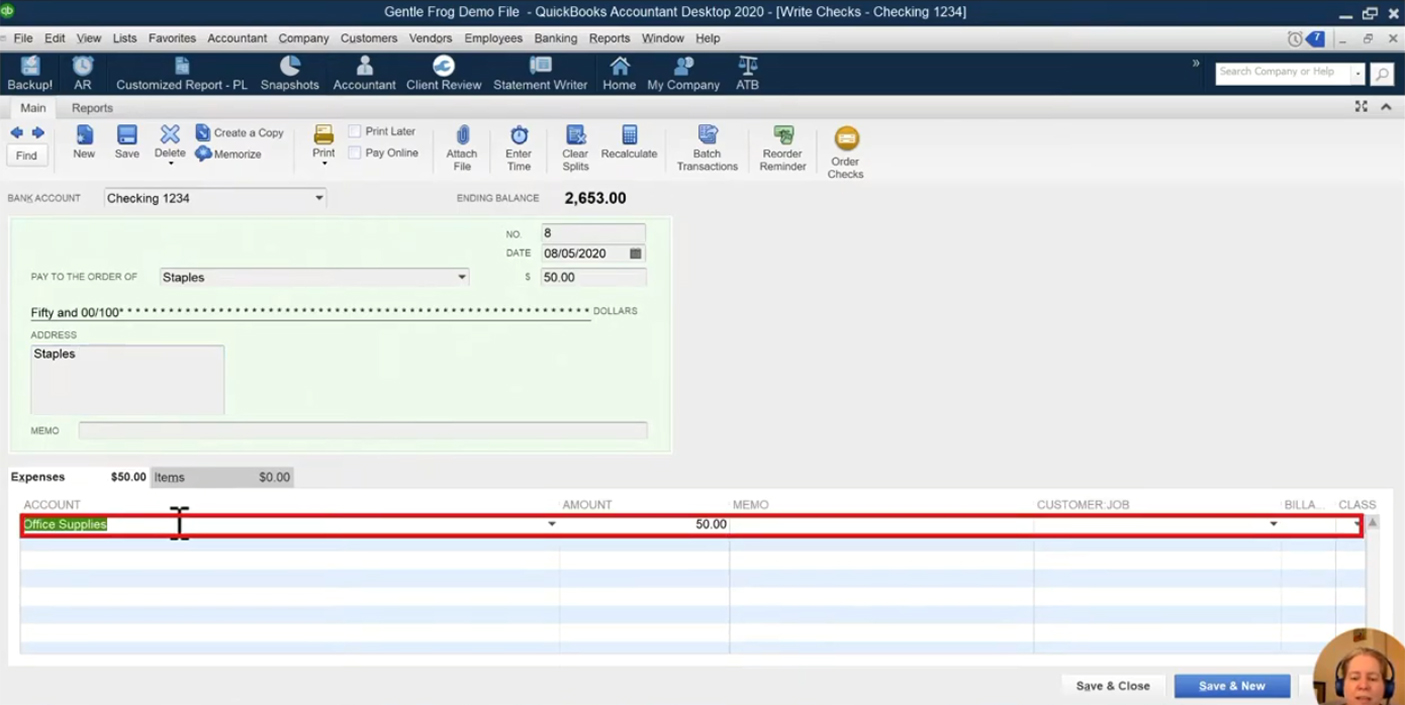Enable the Pay Online checkbox
Screen dimensions: 1405x705
(x=354, y=153)
